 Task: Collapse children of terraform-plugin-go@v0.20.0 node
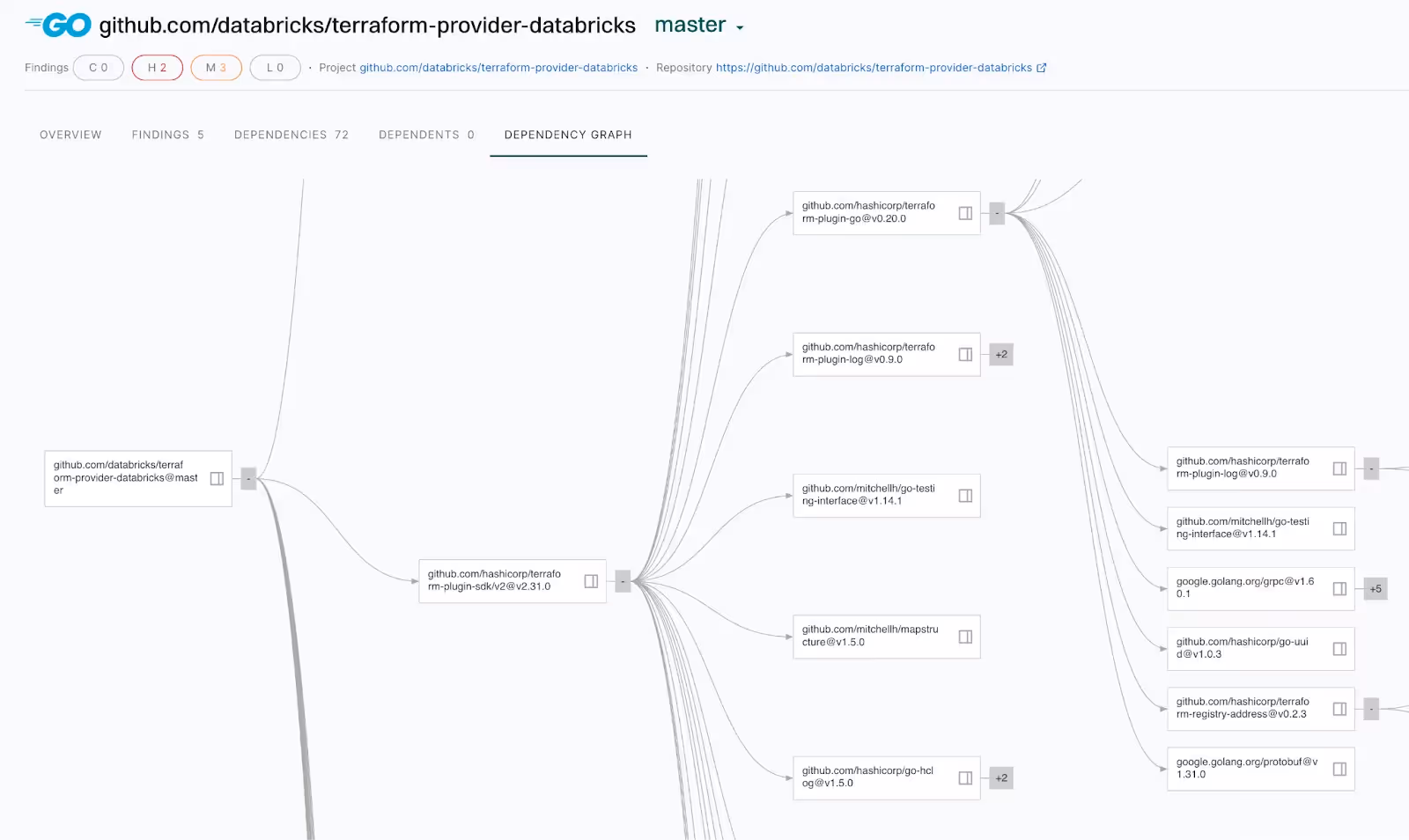(x=997, y=213)
